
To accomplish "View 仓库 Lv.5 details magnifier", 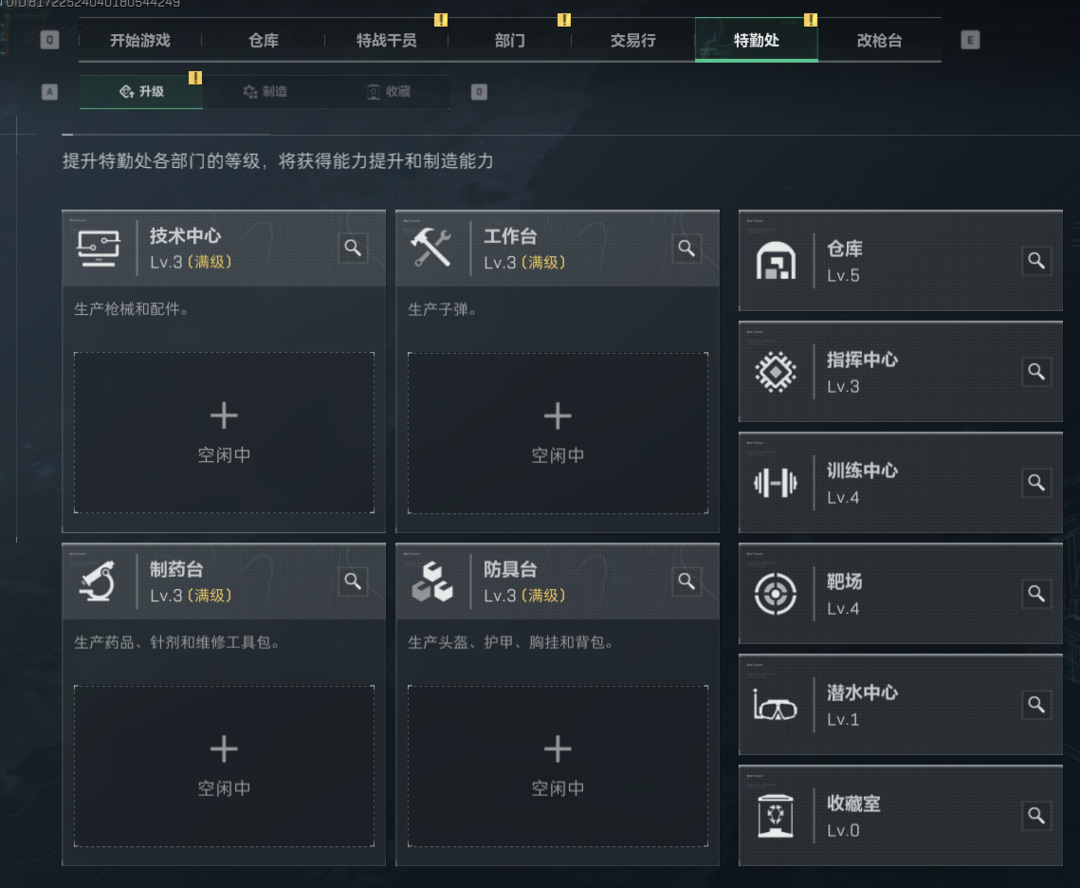I will click(x=1037, y=260).
